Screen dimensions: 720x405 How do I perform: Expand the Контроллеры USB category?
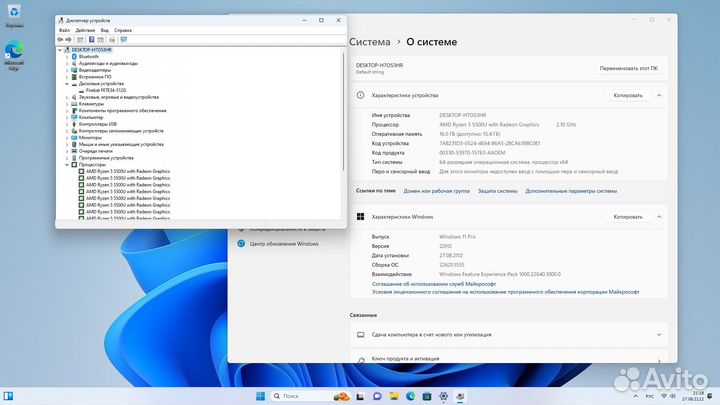pyautogui.click(x=67, y=124)
